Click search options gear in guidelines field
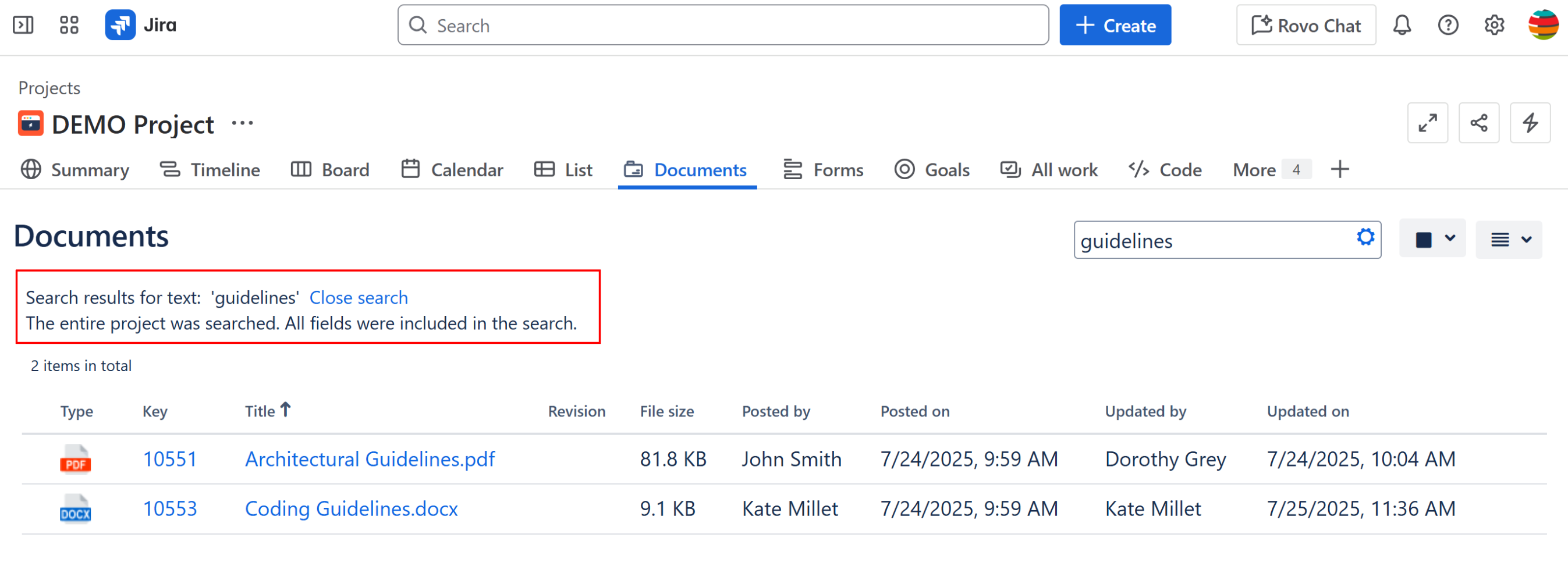The image size is (1568, 566). (1365, 237)
